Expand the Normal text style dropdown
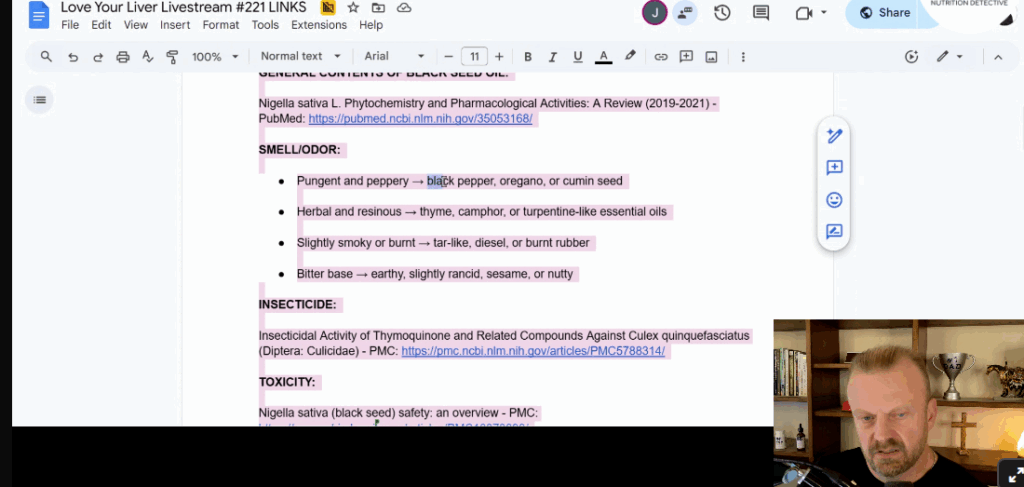The height and width of the screenshot is (487, 1024). point(300,57)
